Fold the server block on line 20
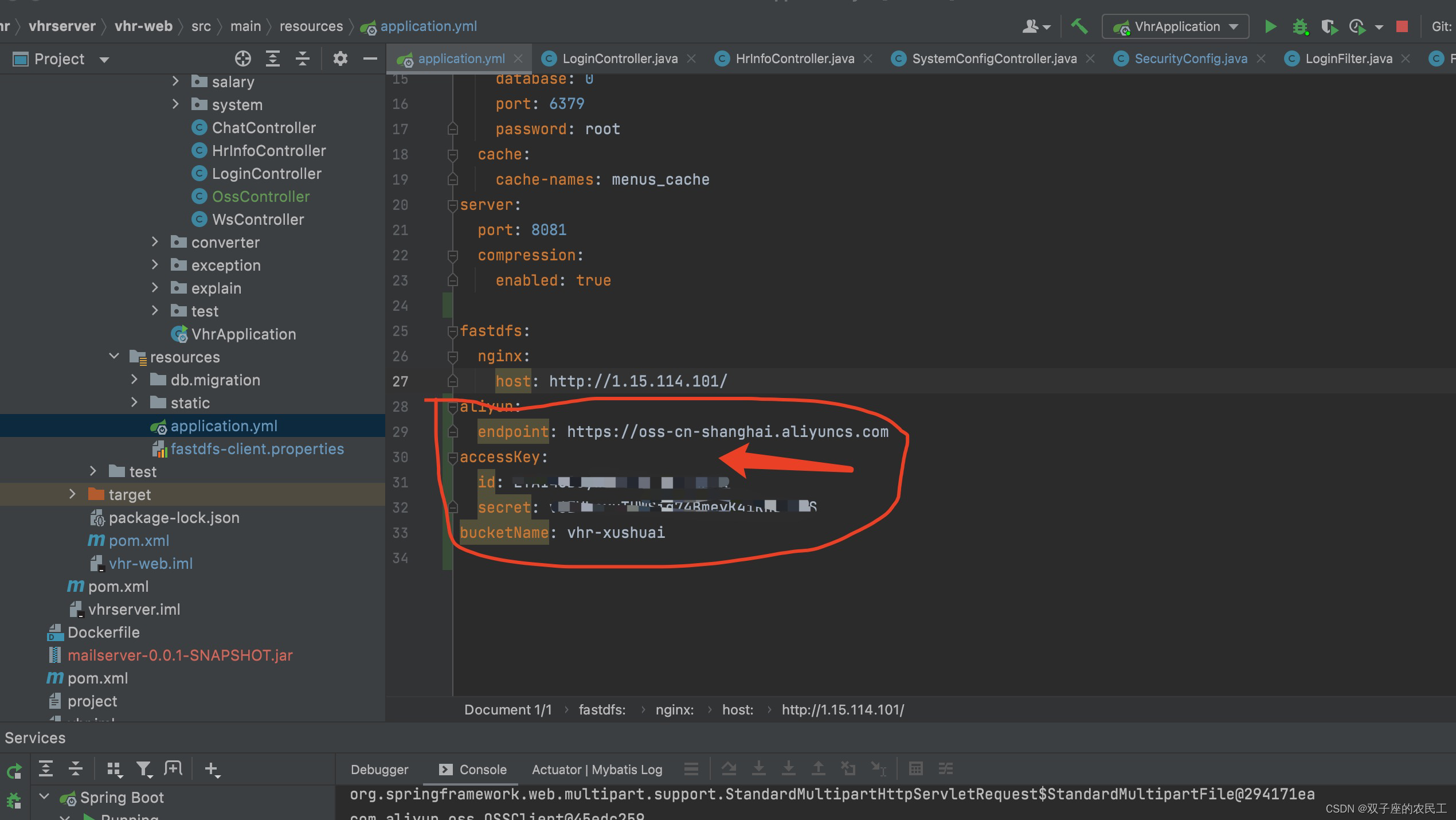1456x820 pixels. coord(452,205)
